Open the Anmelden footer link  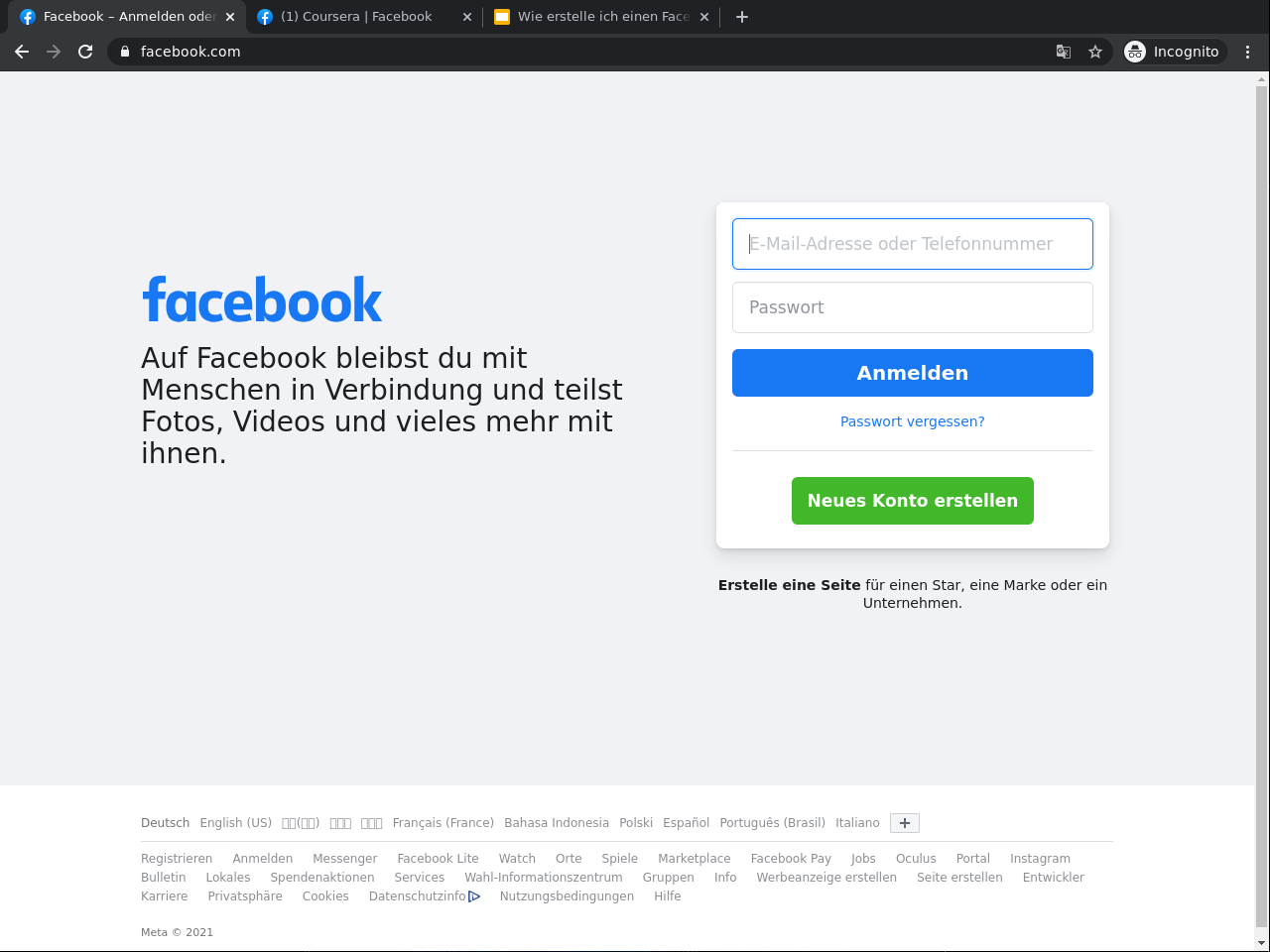(263, 859)
